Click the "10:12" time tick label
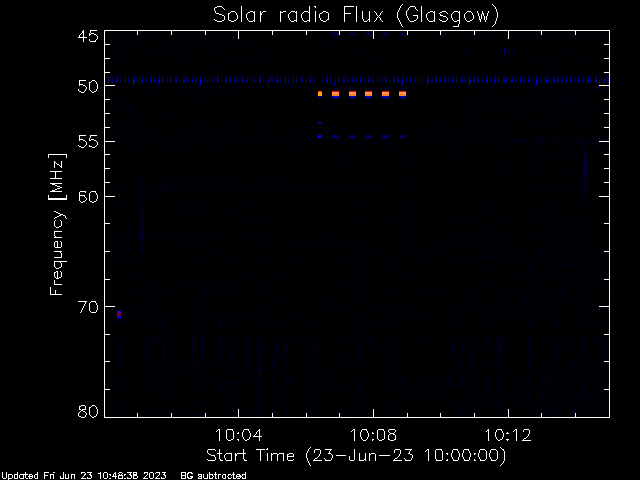The width and height of the screenshot is (640, 480). pos(508,435)
